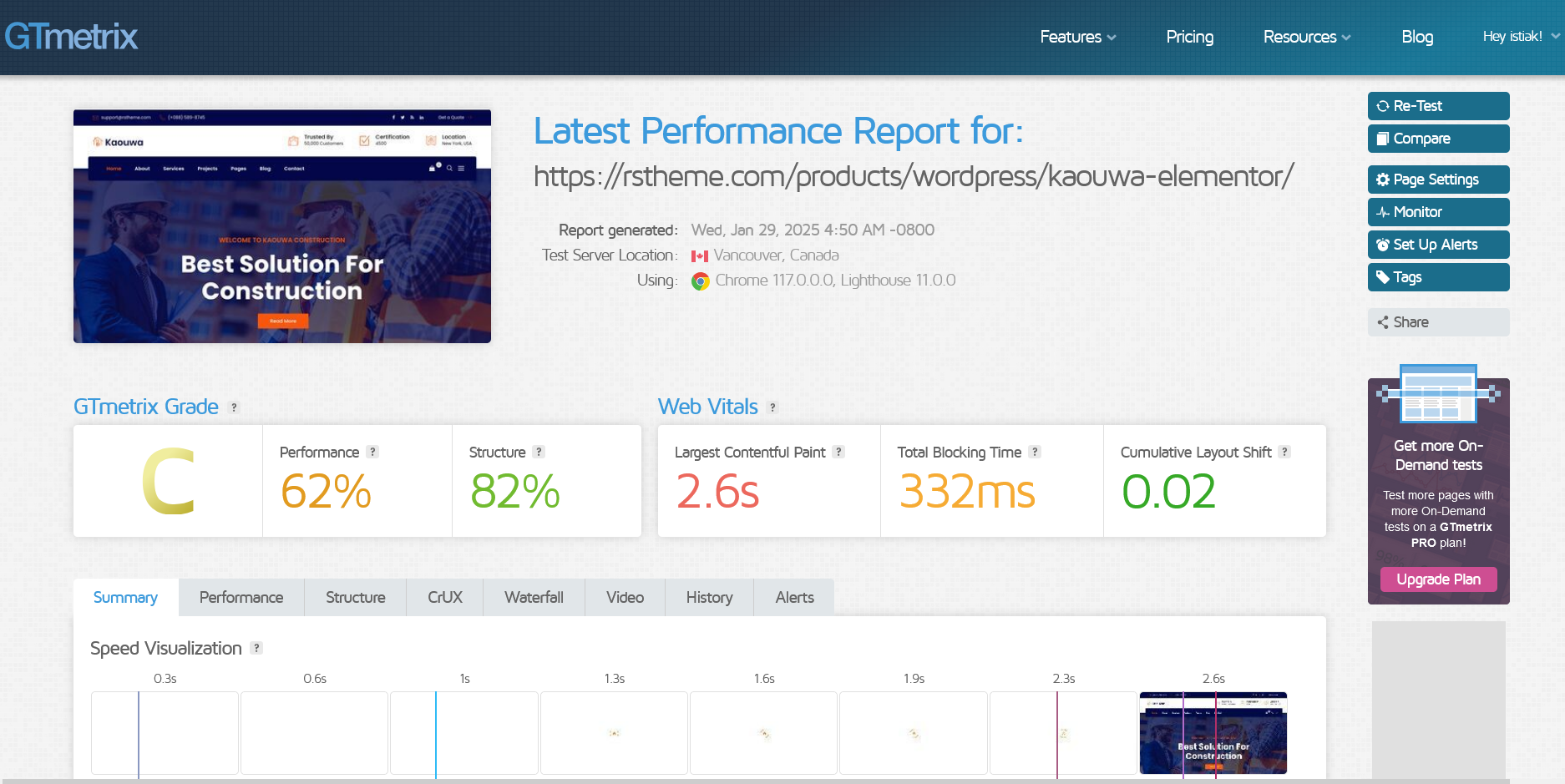Open the Alerts tab
This screenshot has height=784, width=1565.
(794, 597)
